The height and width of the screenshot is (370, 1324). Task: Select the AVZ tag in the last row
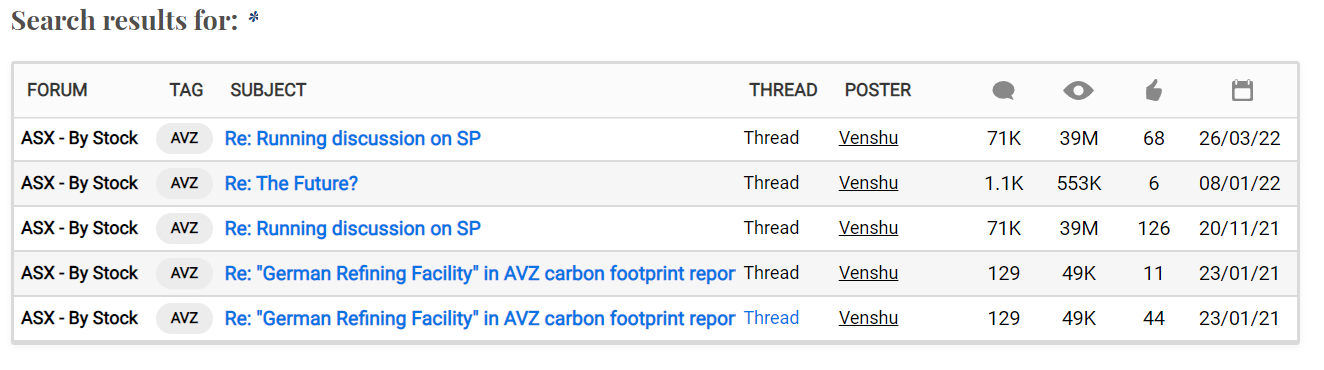tap(184, 318)
